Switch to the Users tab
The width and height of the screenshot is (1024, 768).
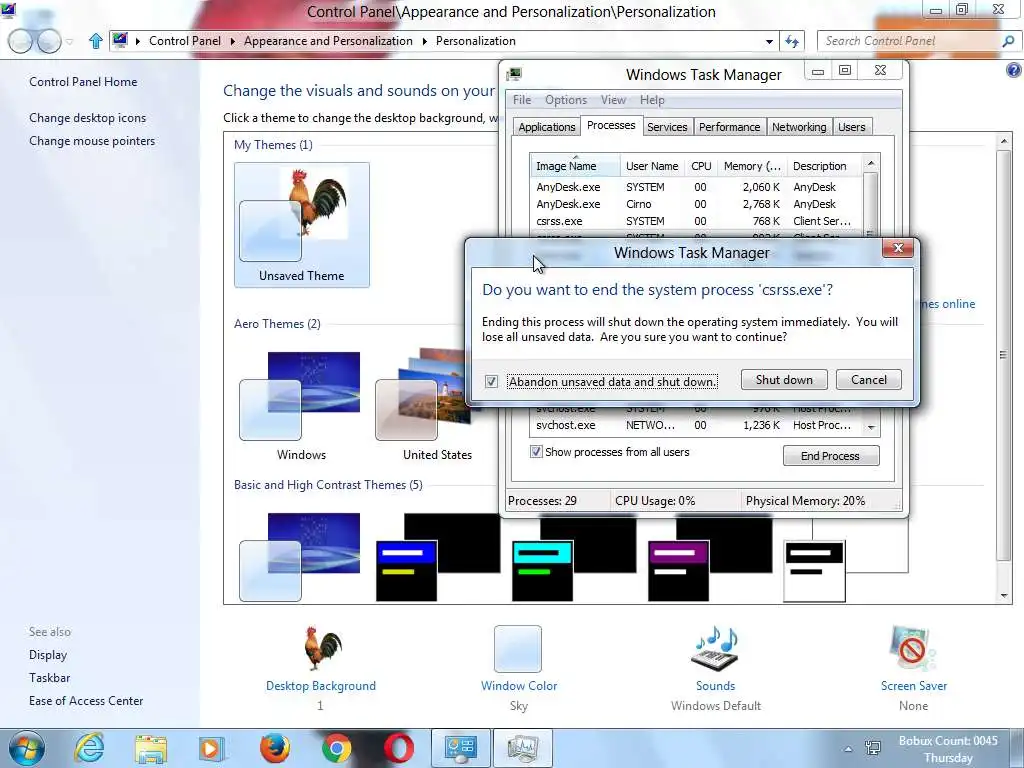[852, 127]
